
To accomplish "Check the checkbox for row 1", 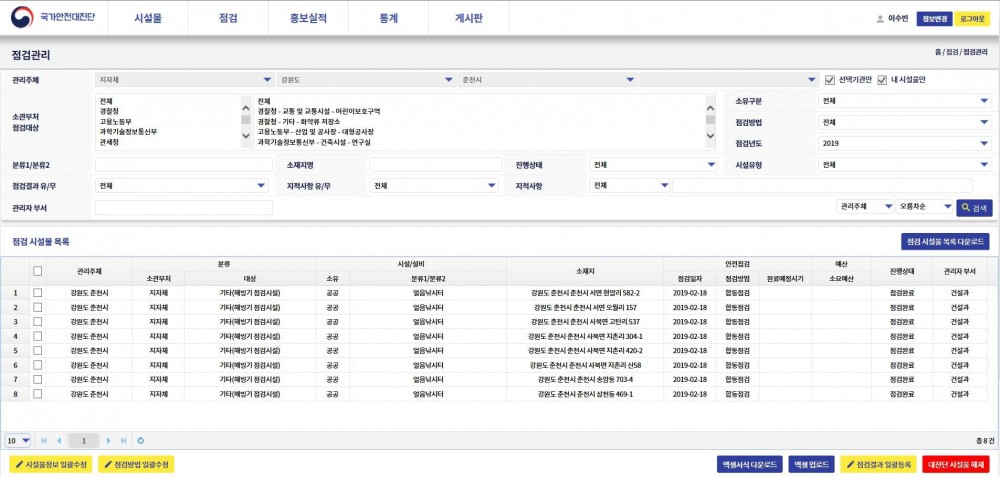I will coord(38,293).
